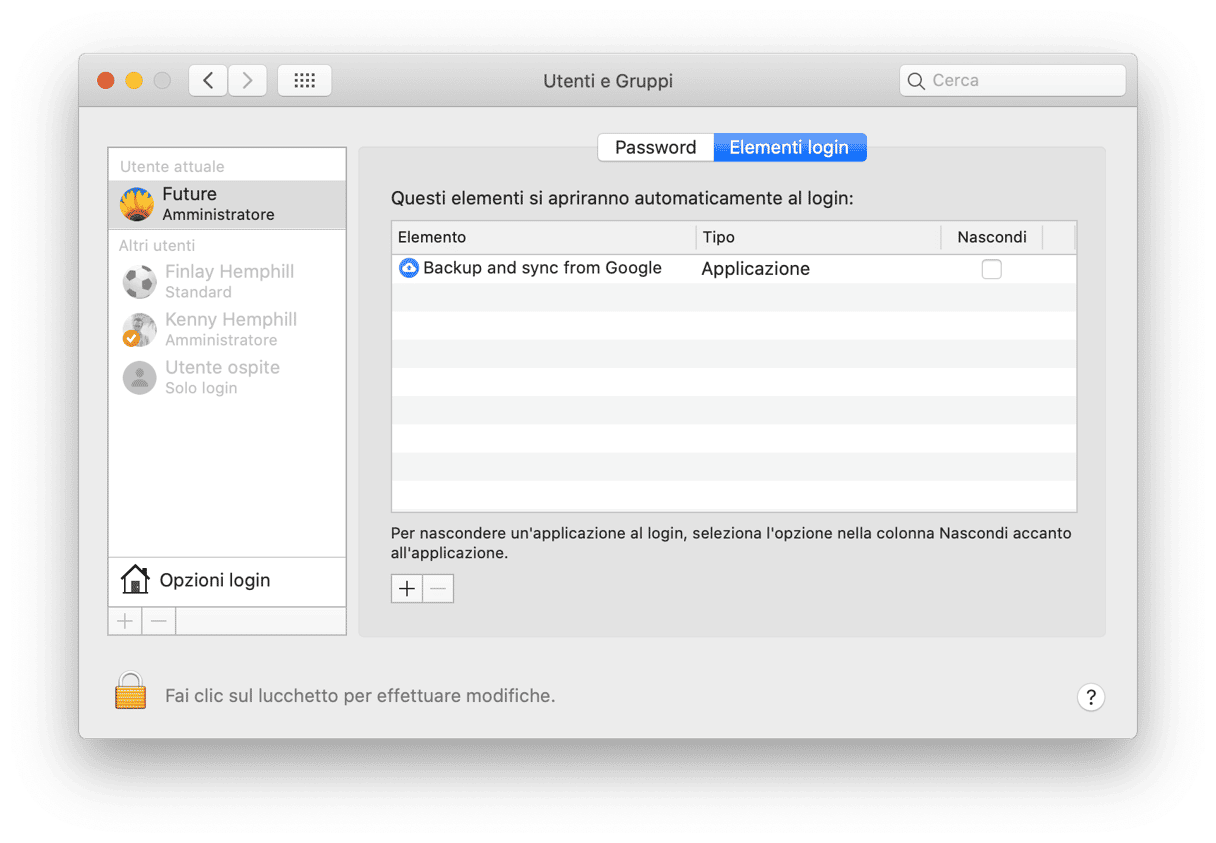Show all preferences grid icon
The height and width of the screenshot is (843, 1216).
305,81
